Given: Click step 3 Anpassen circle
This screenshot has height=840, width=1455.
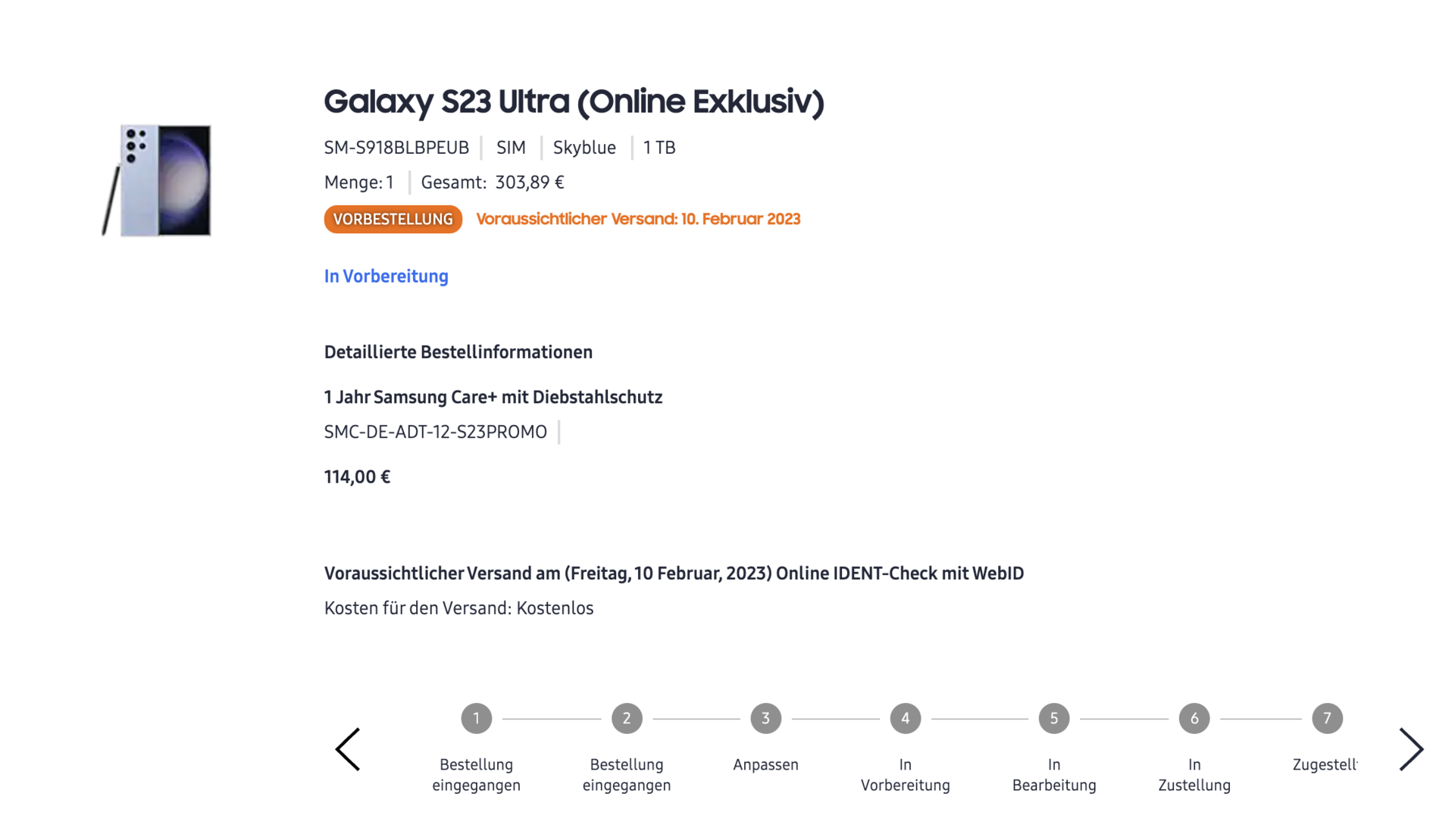Looking at the screenshot, I should pyautogui.click(x=765, y=718).
